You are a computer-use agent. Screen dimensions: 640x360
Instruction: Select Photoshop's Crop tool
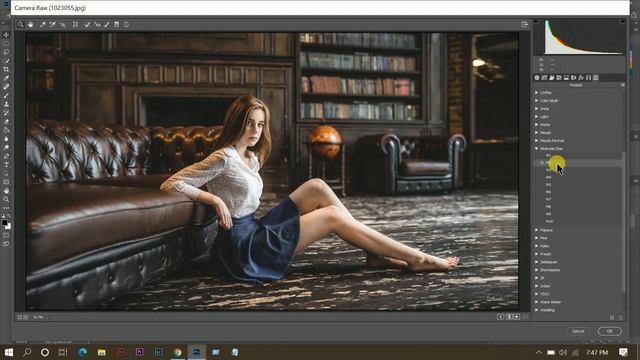[x=6, y=69]
